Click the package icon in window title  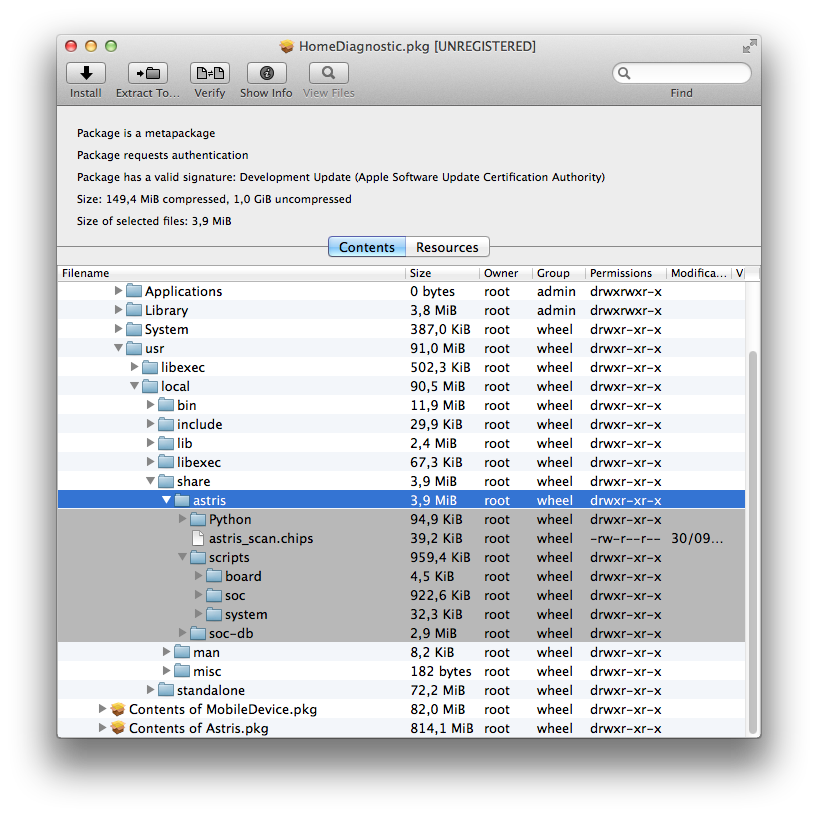point(286,46)
